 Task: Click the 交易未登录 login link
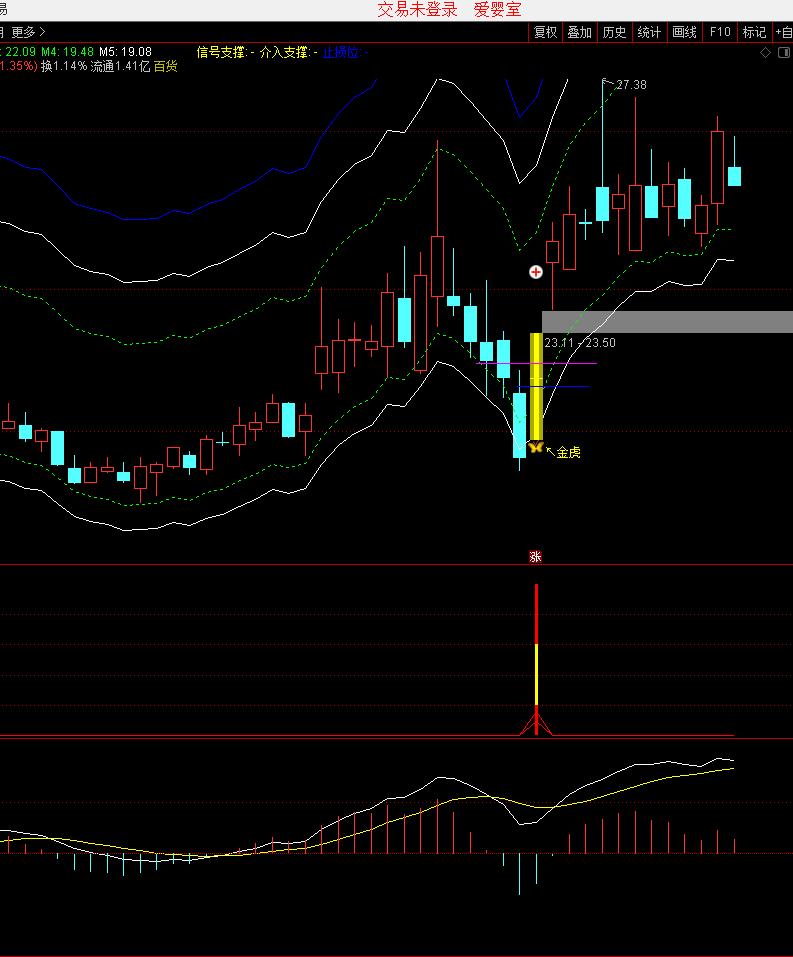tap(417, 10)
